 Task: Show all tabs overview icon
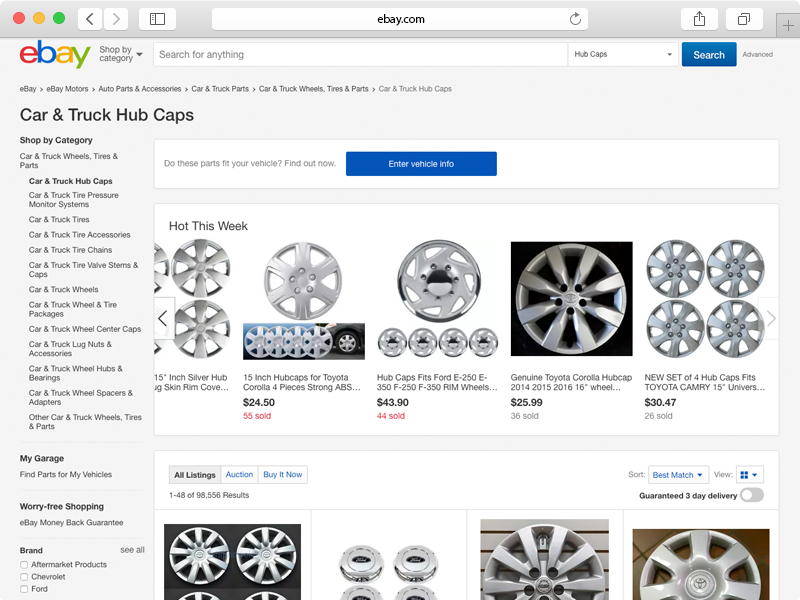pyautogui.click(x=744, y=19)
